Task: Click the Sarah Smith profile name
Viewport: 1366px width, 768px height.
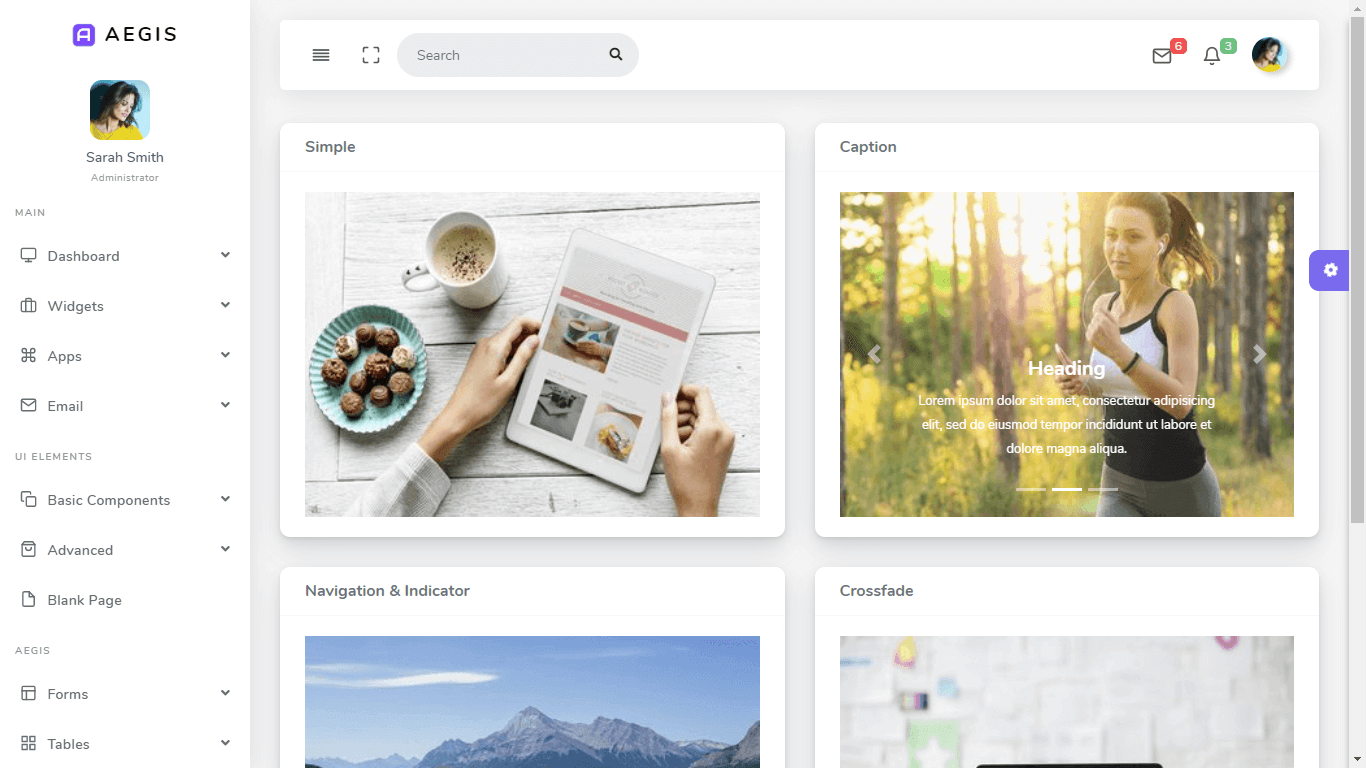Action: click(x=125, y=157)
